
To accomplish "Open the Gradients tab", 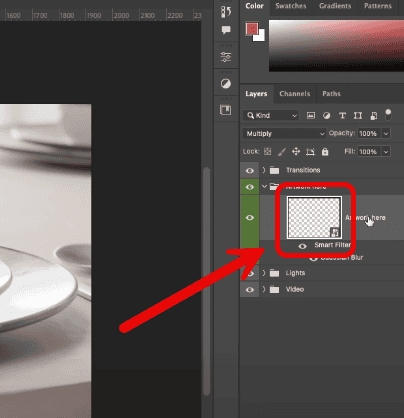I will coord(335,6).
